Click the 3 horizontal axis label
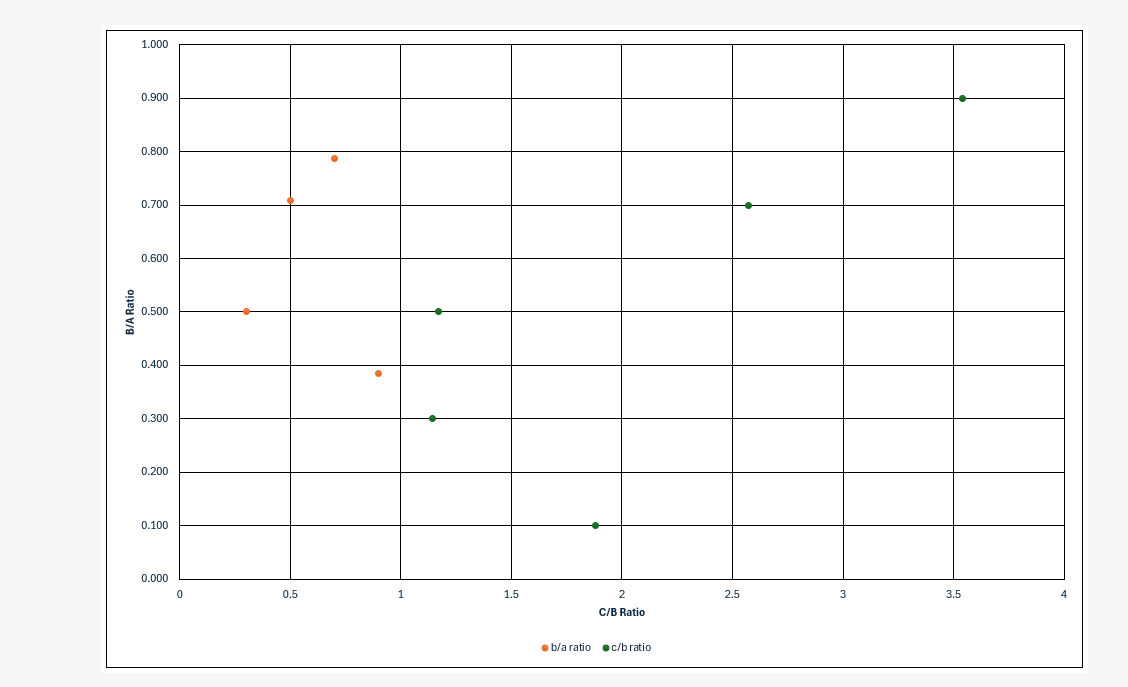1128x687 pixels. point(843,594)
